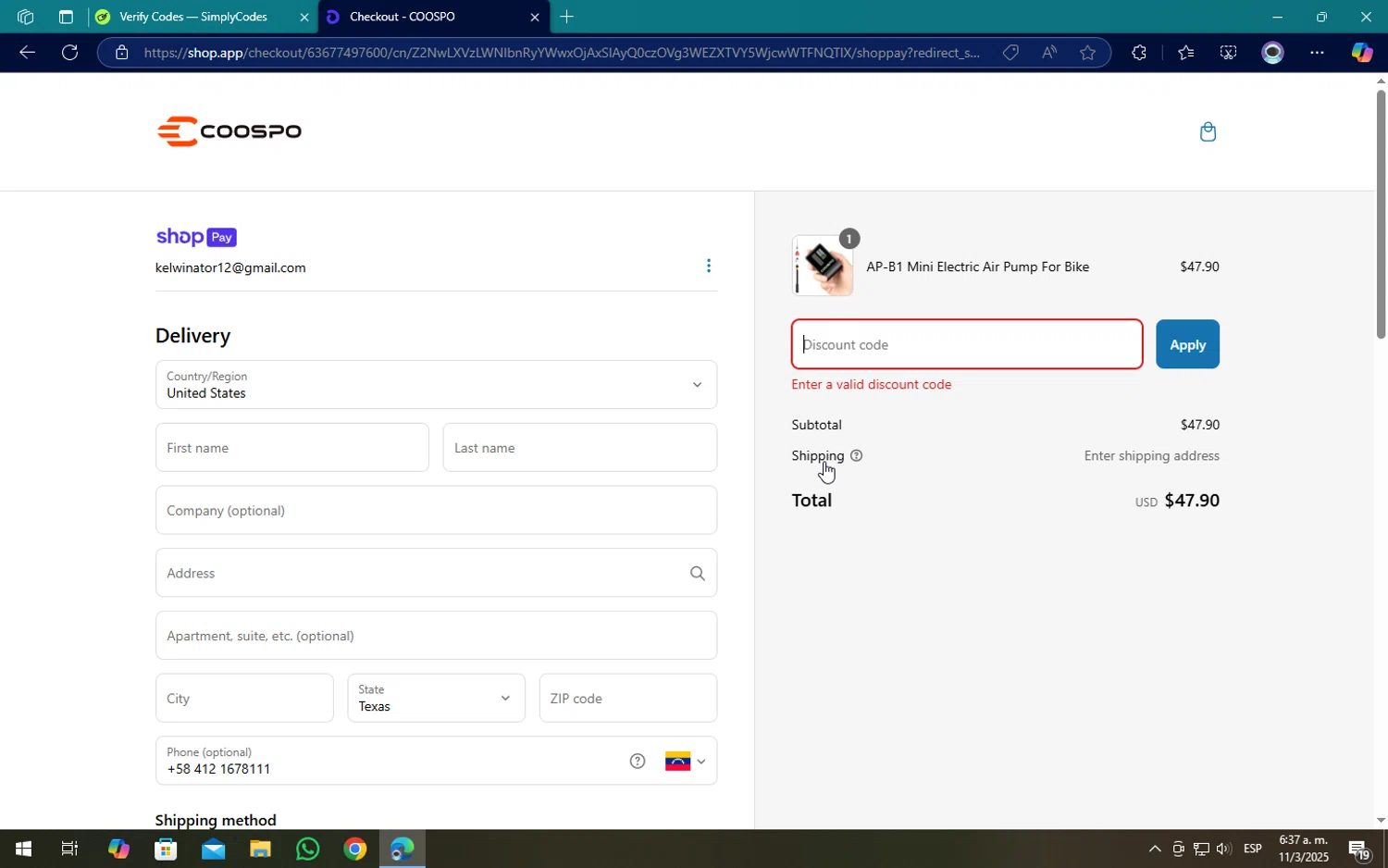Open Windows Start menu

[x=23, y=849]
